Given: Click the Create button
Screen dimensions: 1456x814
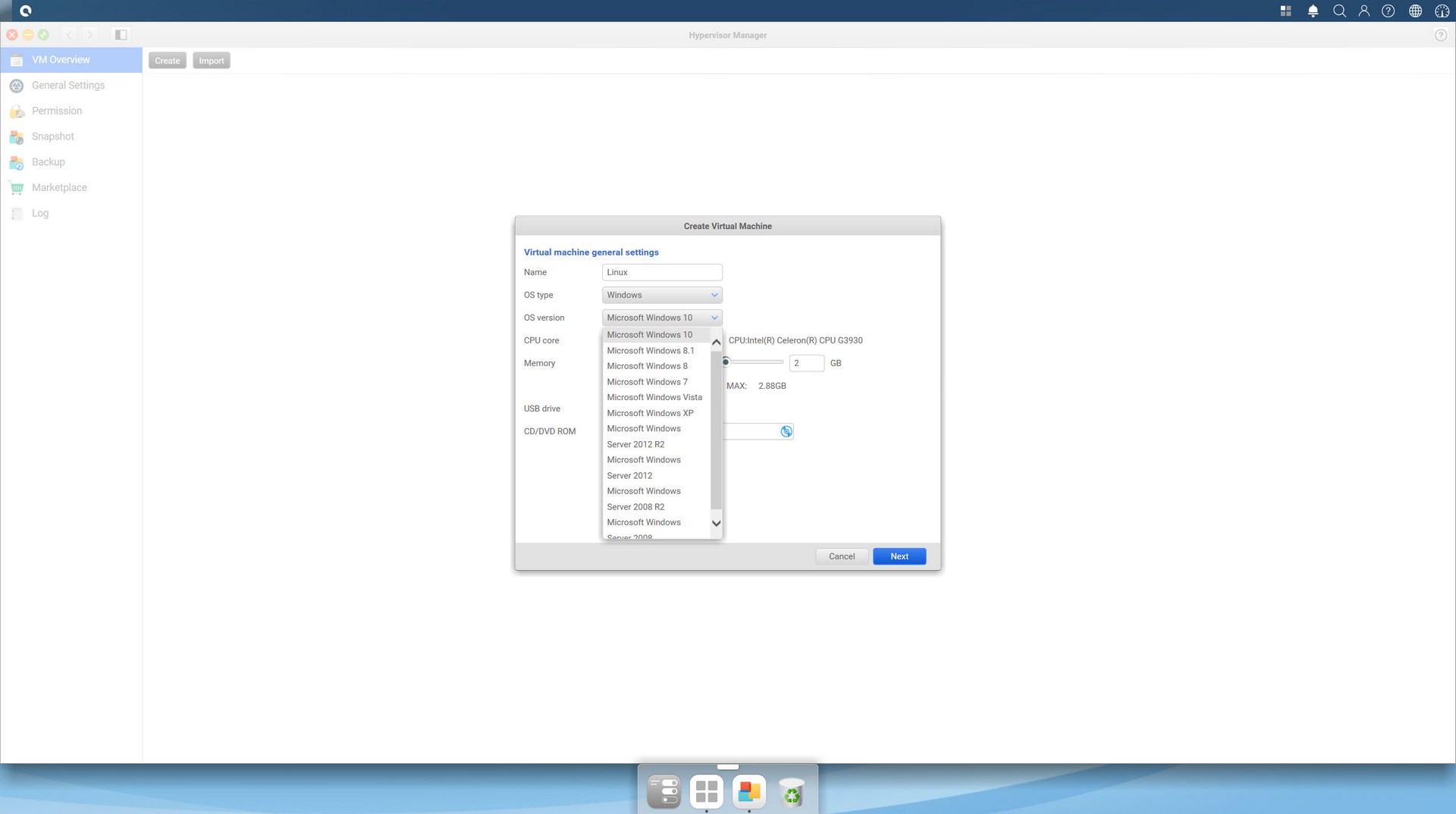Looking at the screenshot, I should coord(168,61).
